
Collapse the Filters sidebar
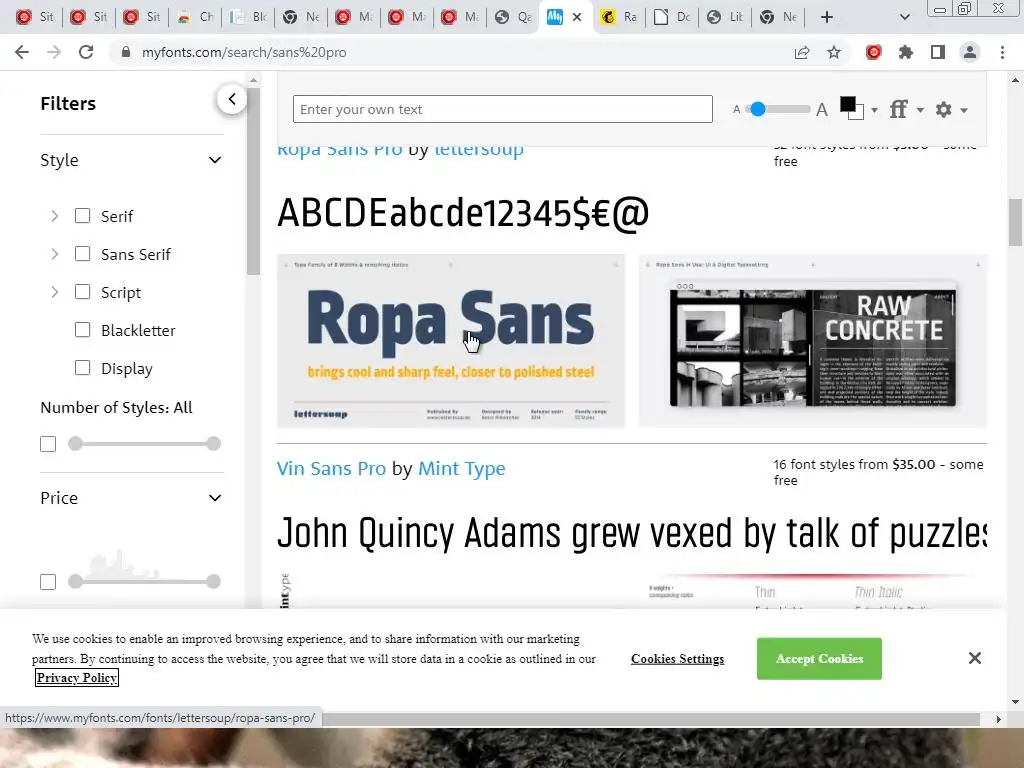(232, 99)
